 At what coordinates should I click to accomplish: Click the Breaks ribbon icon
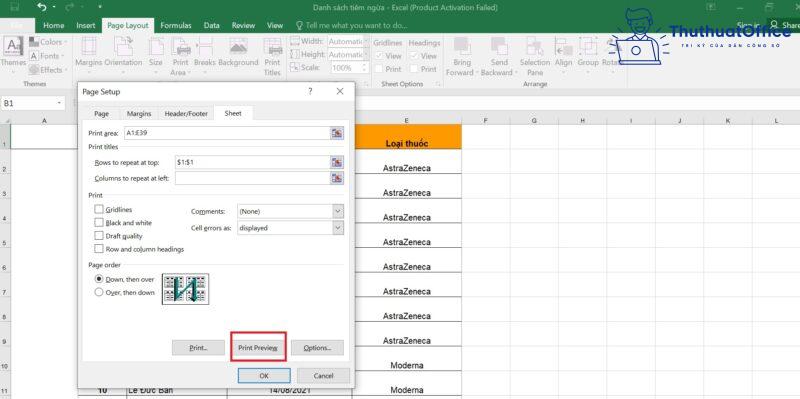click(205, 47)
